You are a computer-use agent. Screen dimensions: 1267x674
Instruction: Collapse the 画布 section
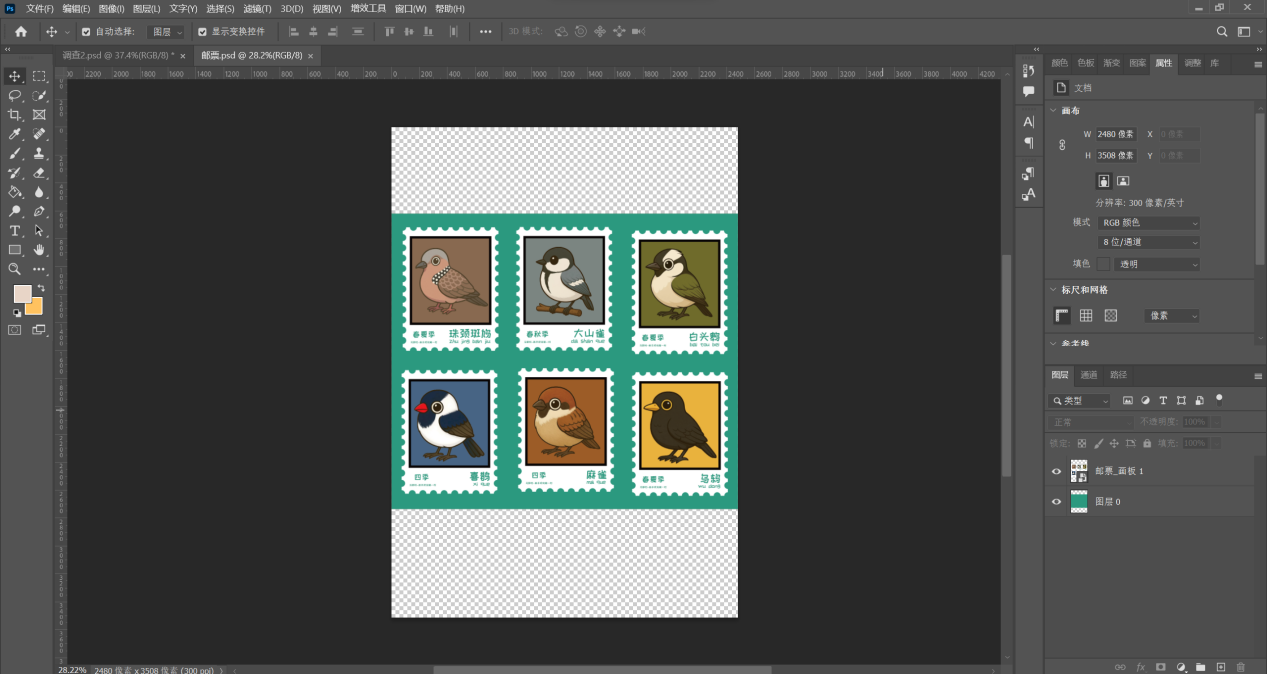coord(1053,110)
